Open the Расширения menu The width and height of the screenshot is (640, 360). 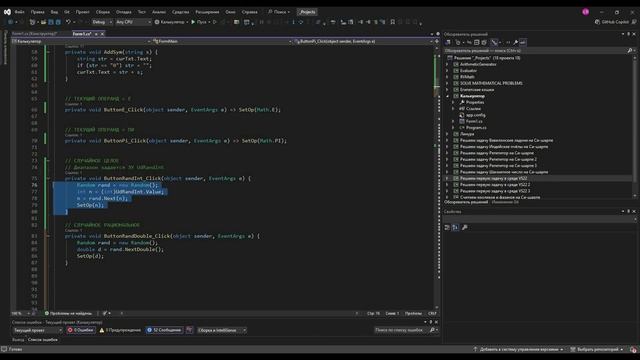(207, 12)
